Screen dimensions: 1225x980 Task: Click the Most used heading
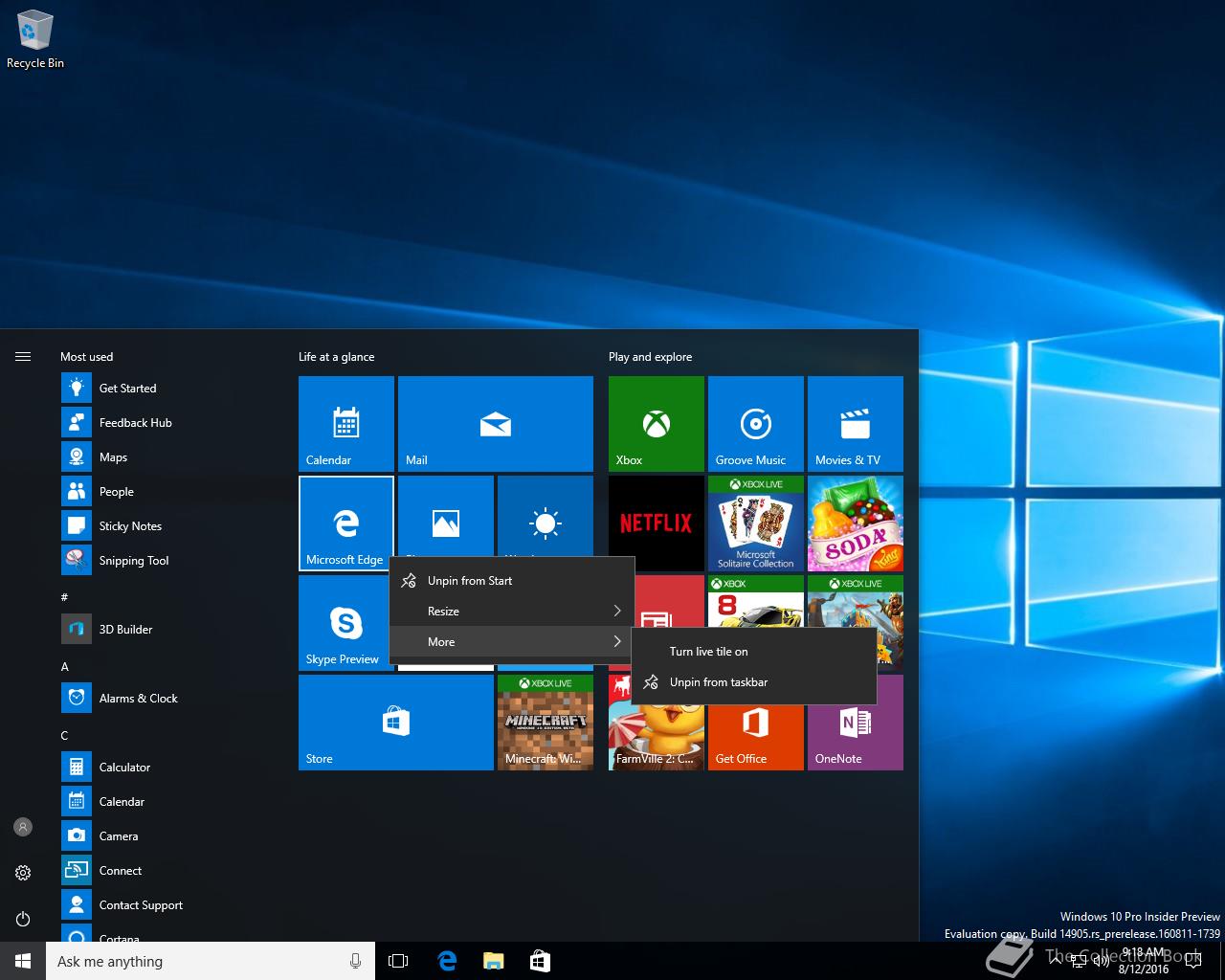point(87,357)
